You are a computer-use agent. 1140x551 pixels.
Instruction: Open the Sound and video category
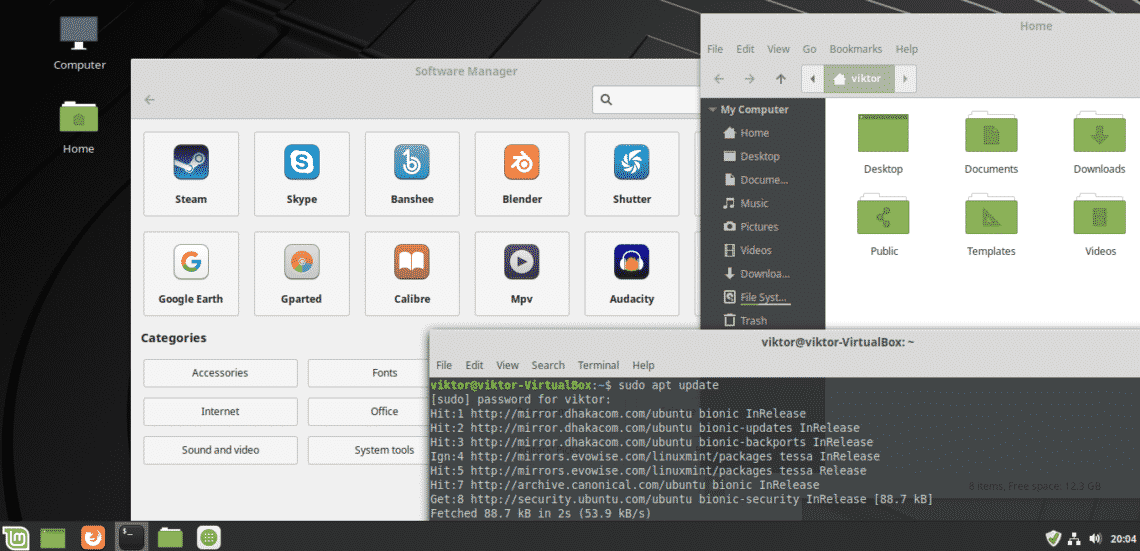pos(220,450)
